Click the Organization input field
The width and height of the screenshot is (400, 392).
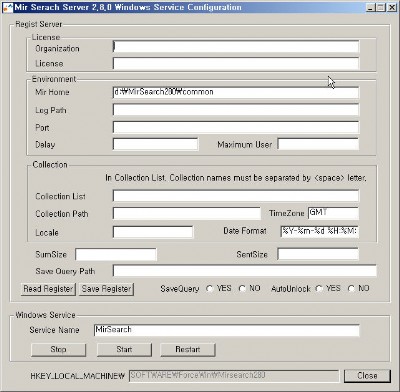click(x=236, y=47)
